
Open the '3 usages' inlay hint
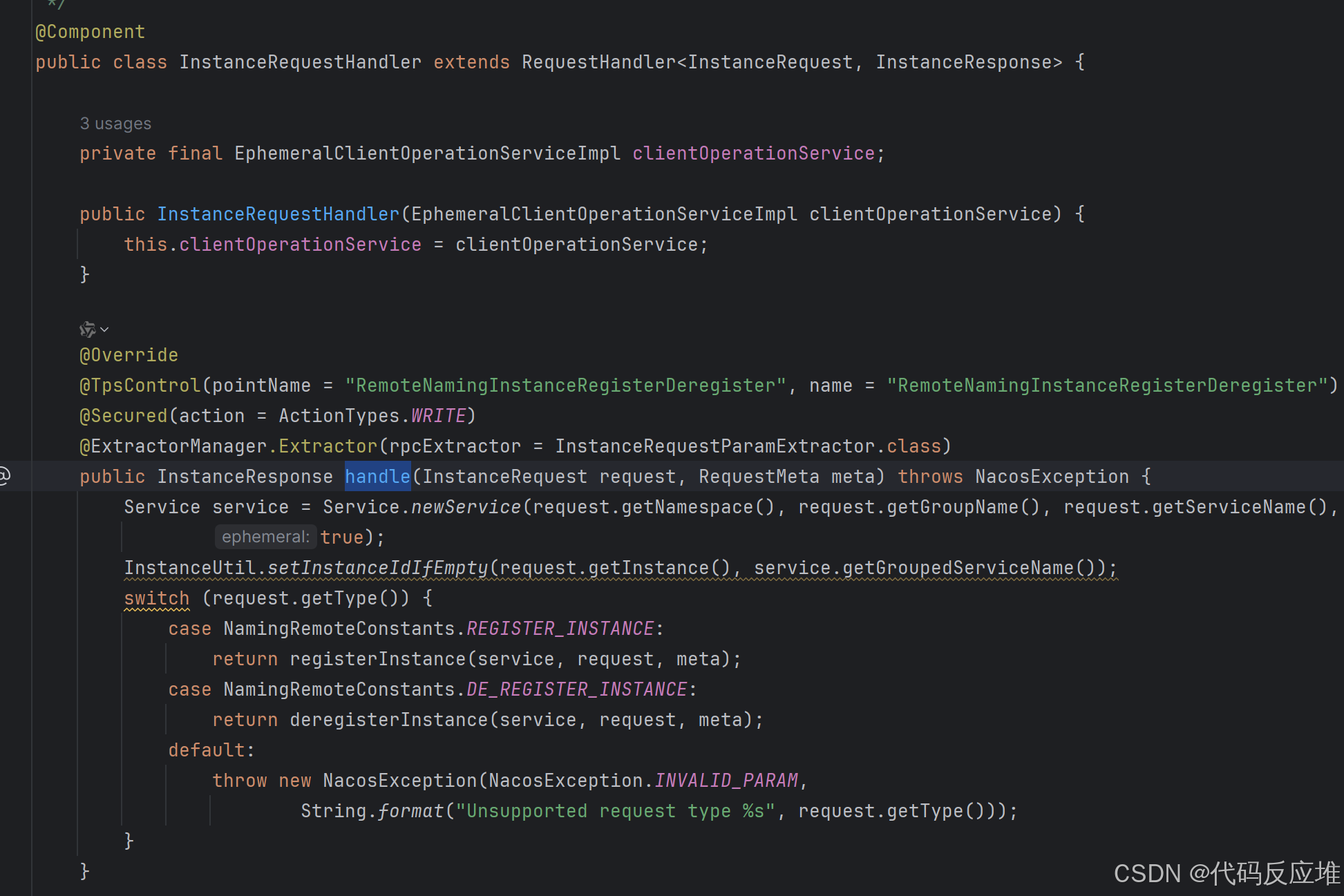click(x=115, y=124)
